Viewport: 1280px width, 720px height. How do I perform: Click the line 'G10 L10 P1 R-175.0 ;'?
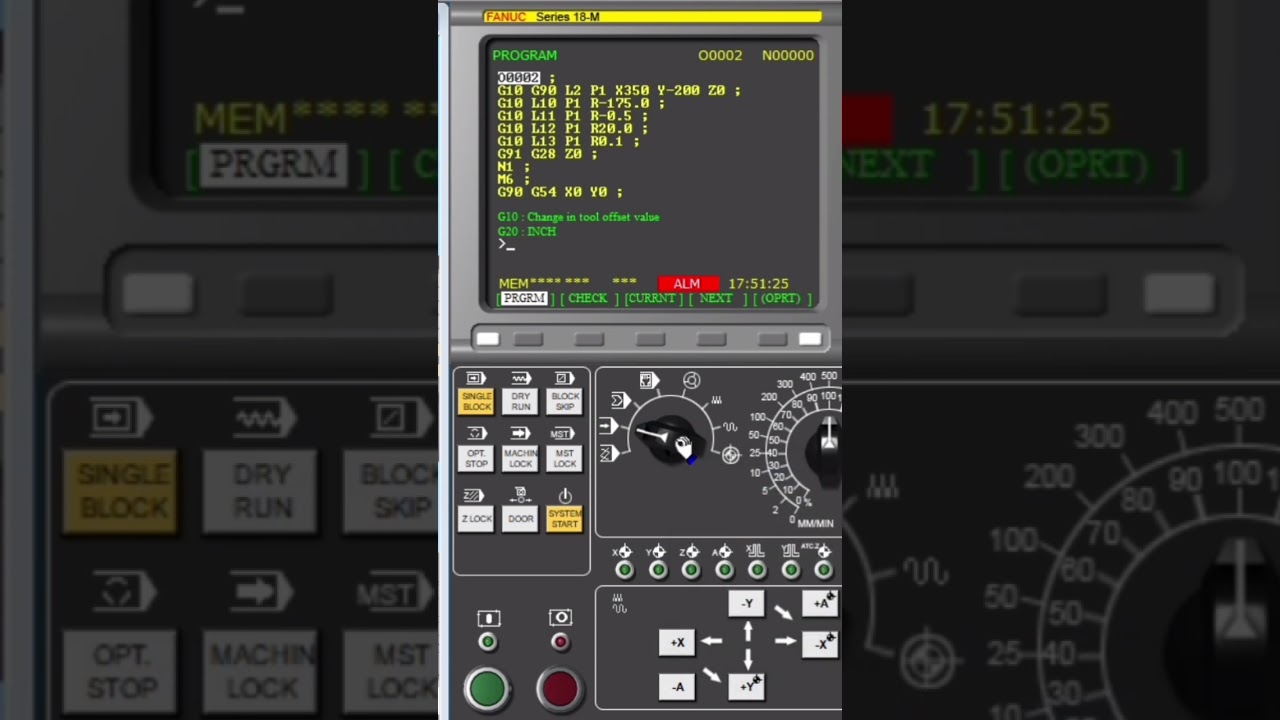(581, 103)
